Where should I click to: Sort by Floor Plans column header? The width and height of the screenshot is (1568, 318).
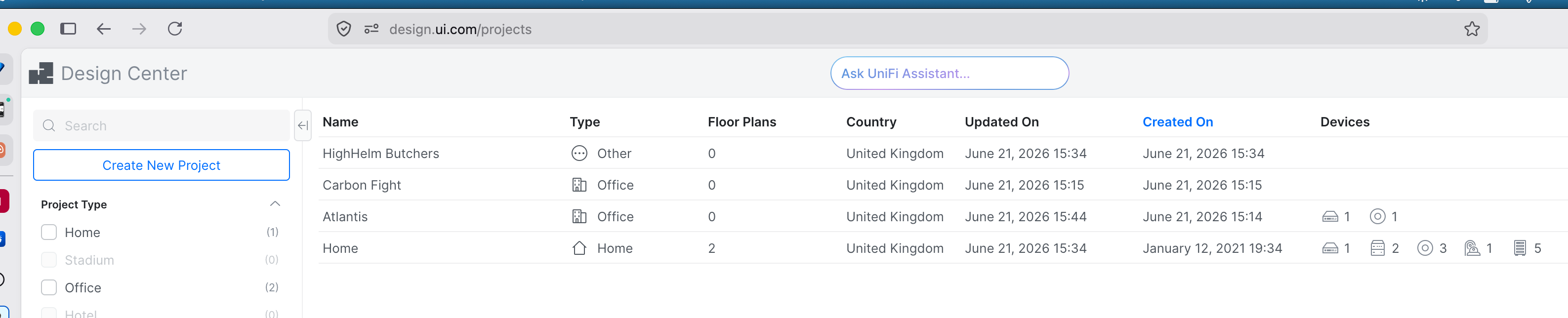(742, 121)
